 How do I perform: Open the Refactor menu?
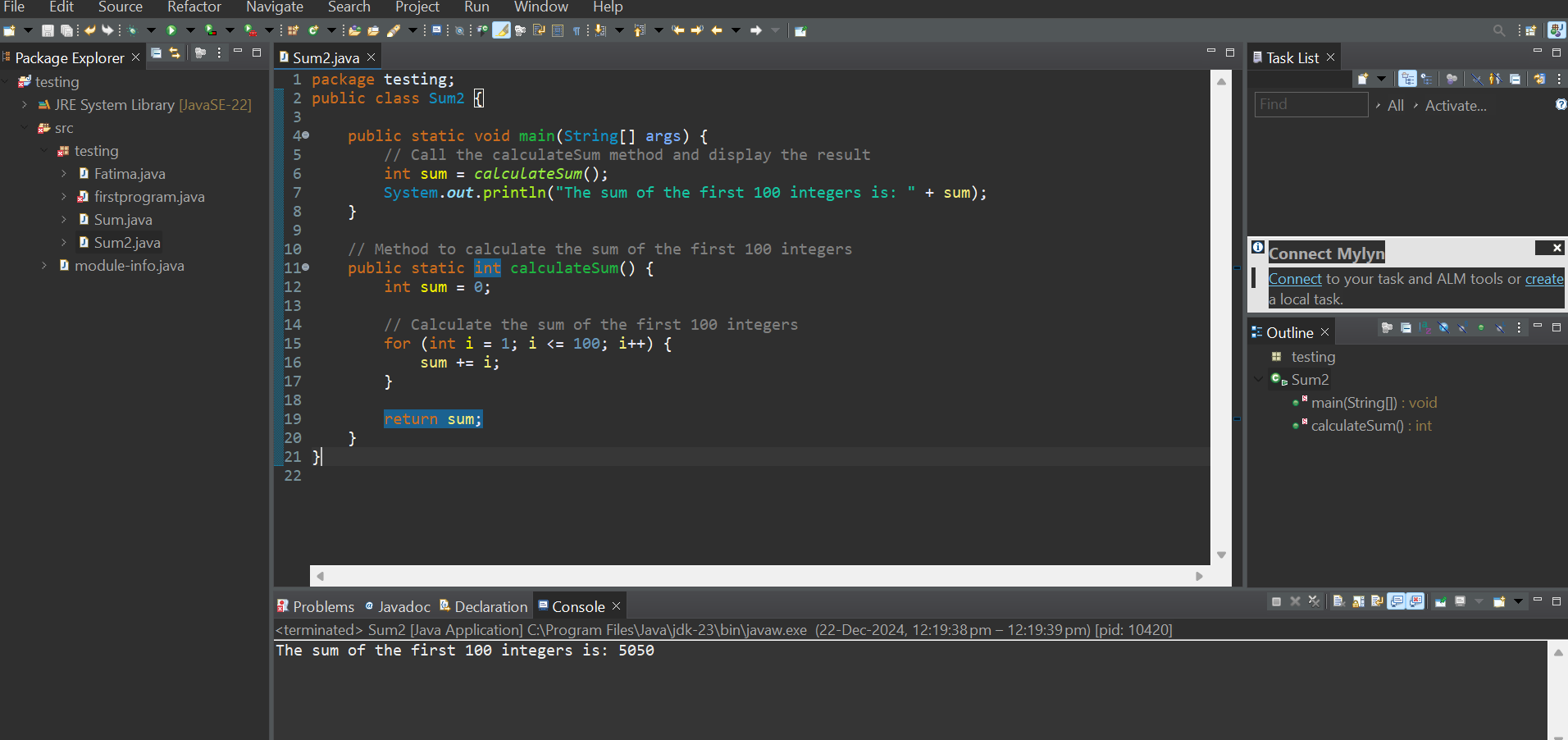[194, 7]
